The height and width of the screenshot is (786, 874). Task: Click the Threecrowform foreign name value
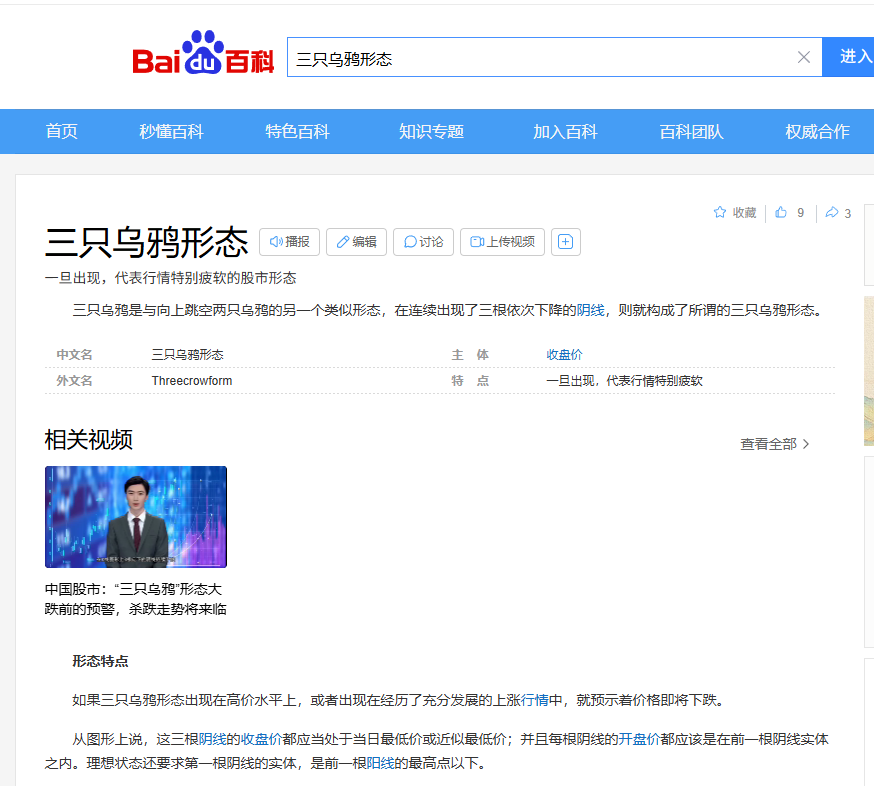pyautogui.click(x=192, y=381)
